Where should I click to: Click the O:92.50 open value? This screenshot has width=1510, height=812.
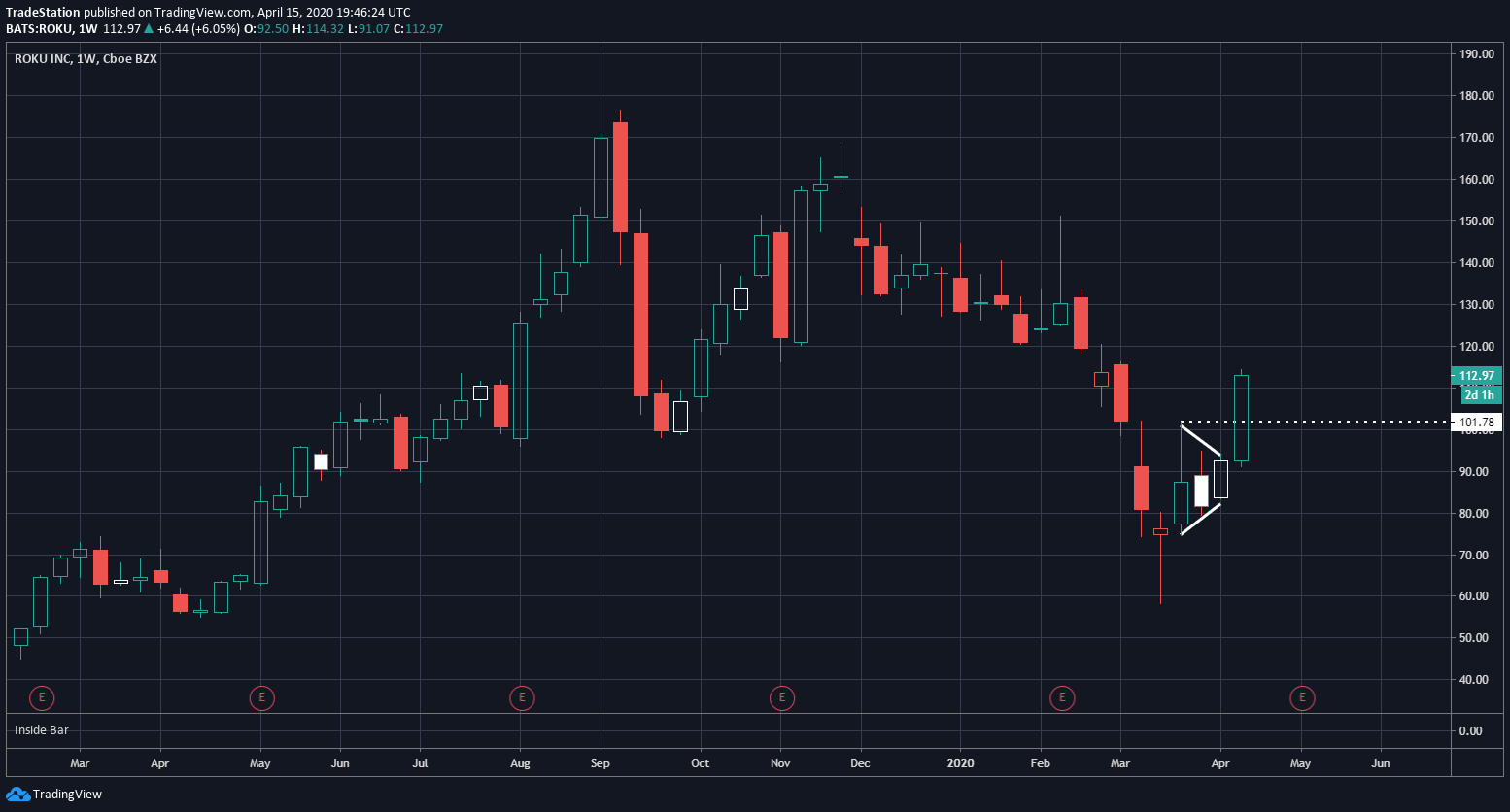[x=266, y=29]
